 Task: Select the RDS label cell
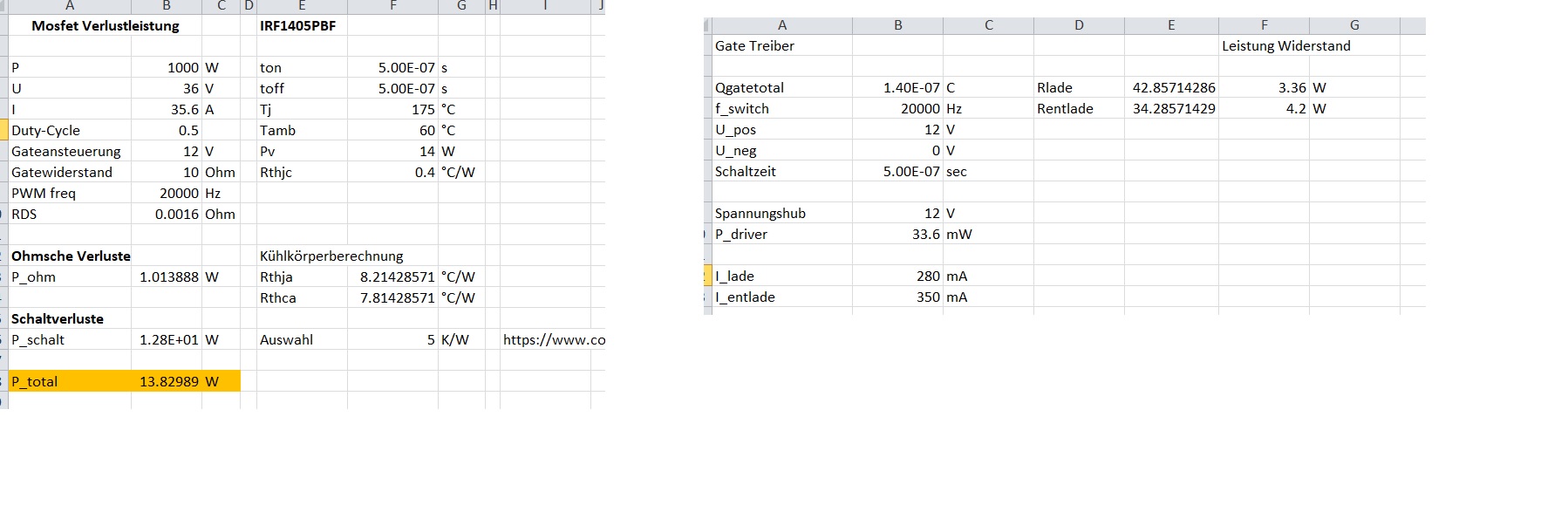tap(70, 214)
